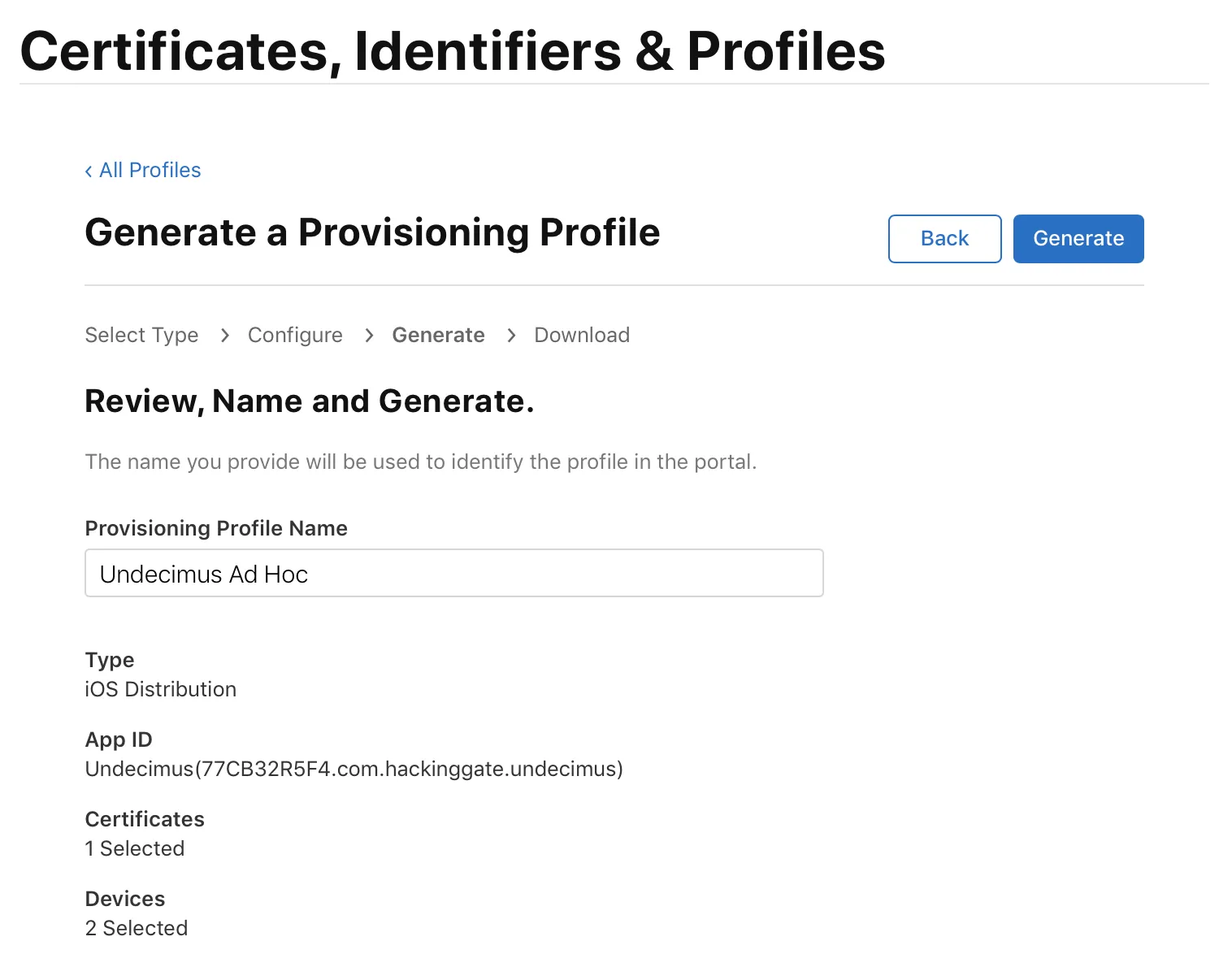
Task: Click the back chevron beside All Profiles
Action: pyautogui.click(x=89, y=170)
